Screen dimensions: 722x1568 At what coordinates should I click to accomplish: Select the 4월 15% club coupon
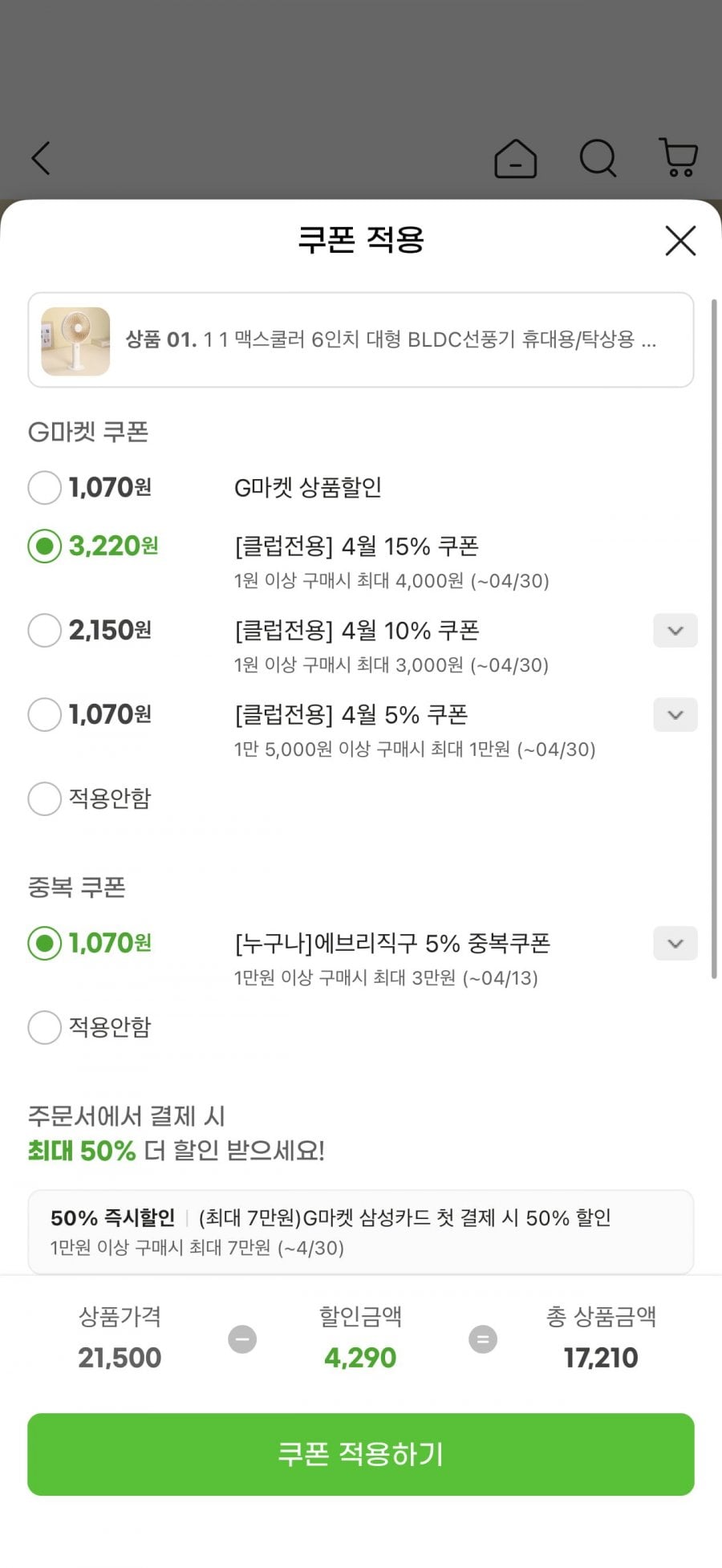point(45,546)
